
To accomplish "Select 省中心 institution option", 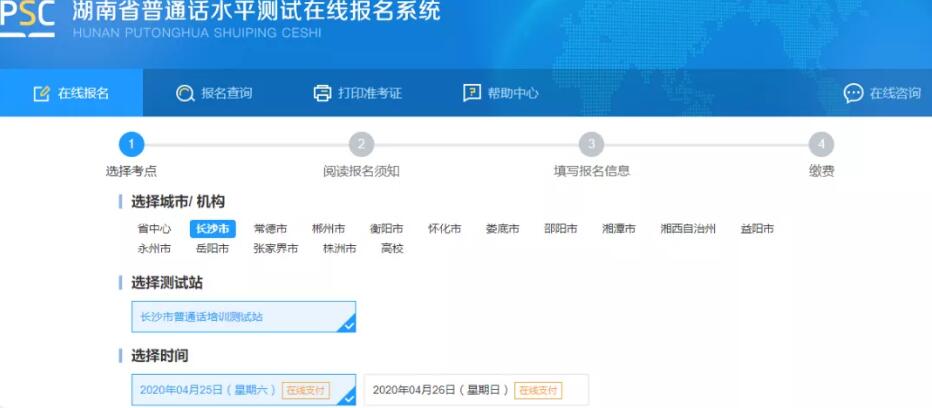I will pyautogui.click(x=154, y=229).
